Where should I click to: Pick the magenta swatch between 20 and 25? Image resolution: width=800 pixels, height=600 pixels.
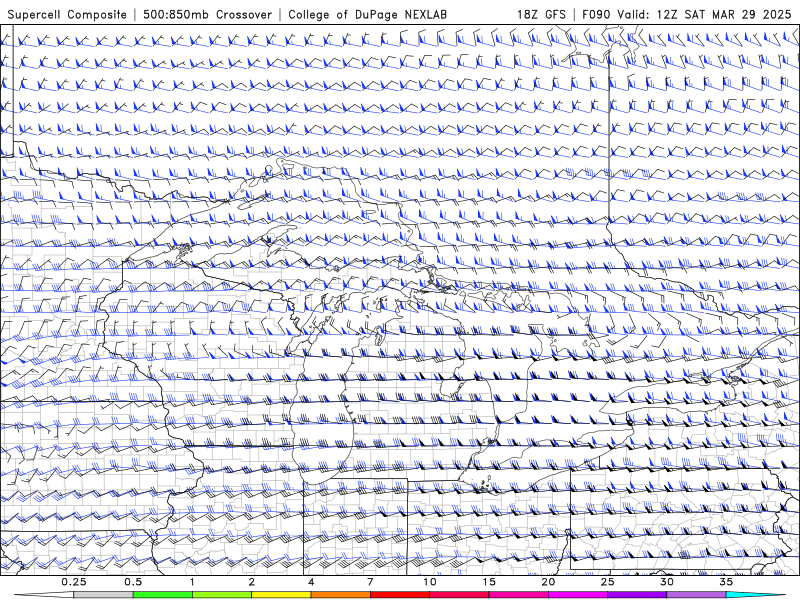(x=578, y=595)
